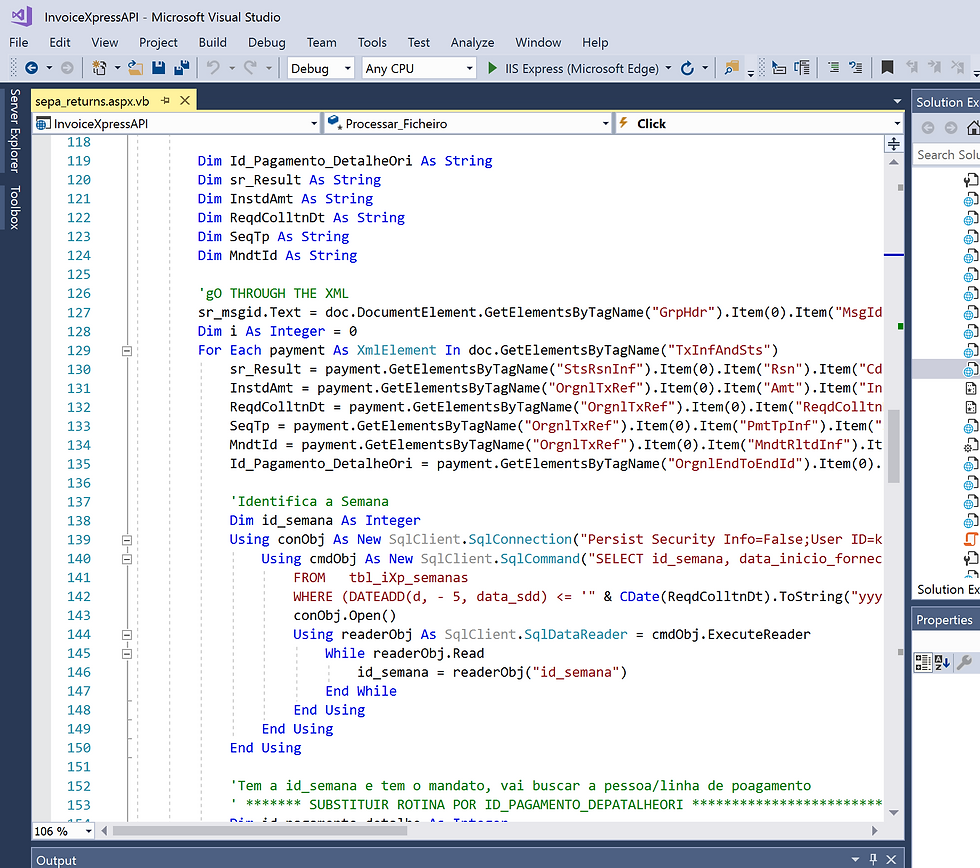Collapse the Using conObj block at line 139
980x868 pixels.
127,540
